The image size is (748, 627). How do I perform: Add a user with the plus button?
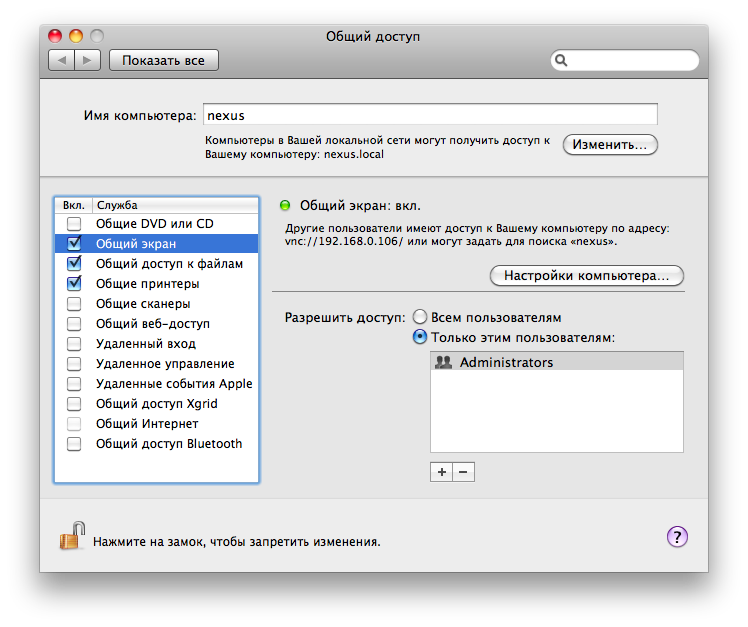click(441, 472)
